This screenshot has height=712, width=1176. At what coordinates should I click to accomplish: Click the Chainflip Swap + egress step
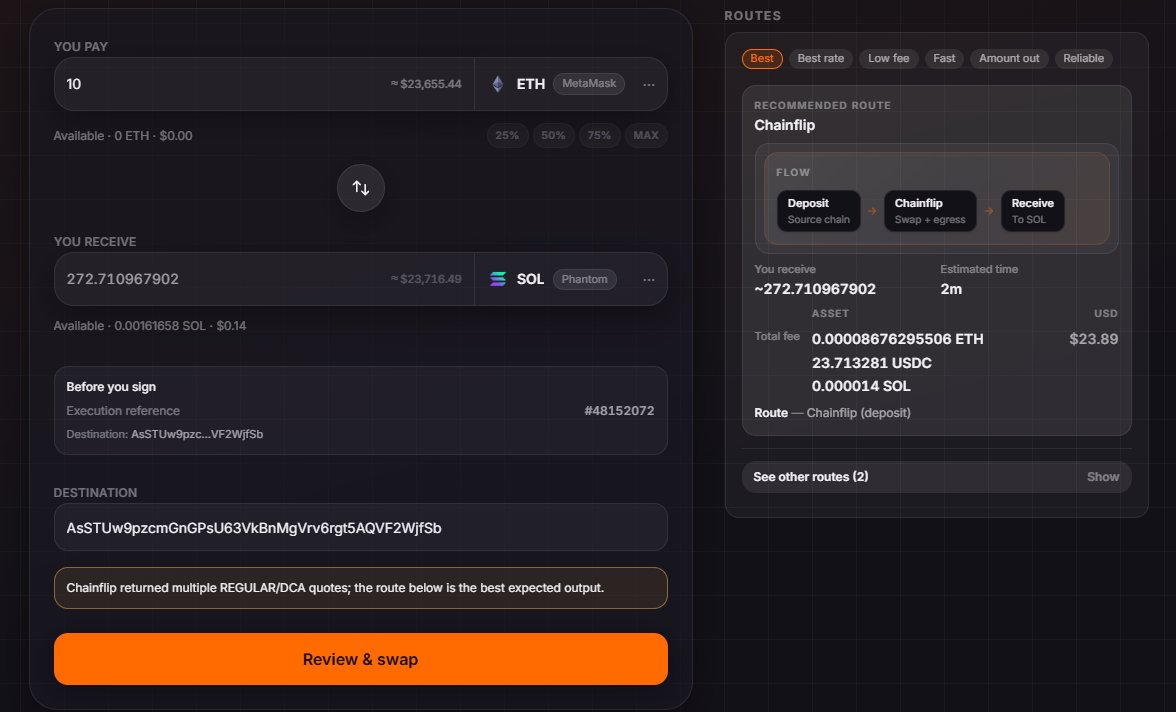(x=930, y=211)
